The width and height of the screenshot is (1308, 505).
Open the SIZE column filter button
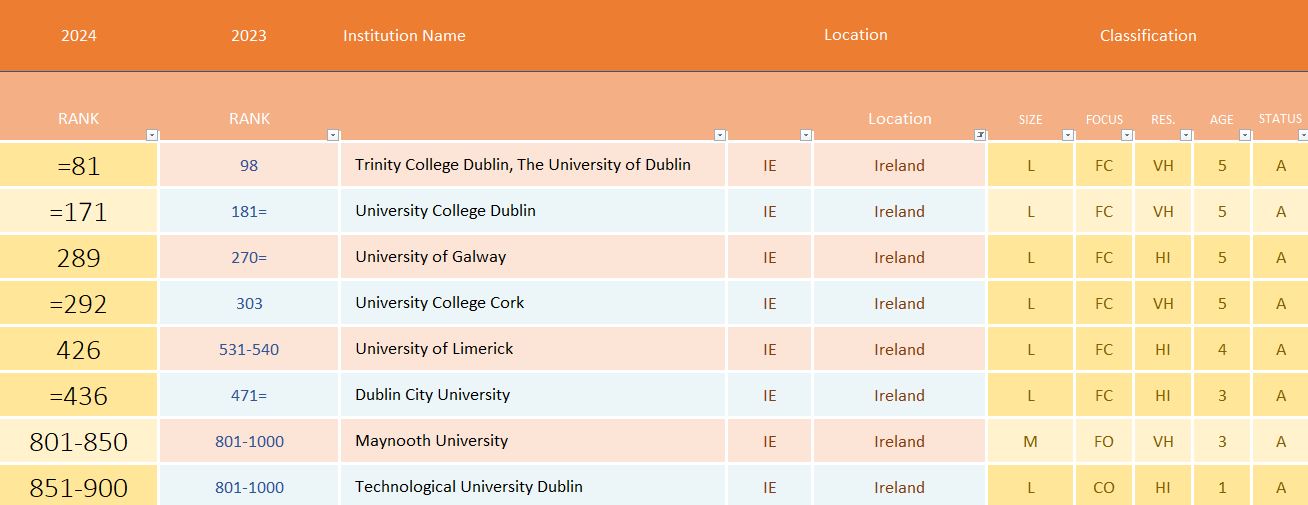[1068, 135]
